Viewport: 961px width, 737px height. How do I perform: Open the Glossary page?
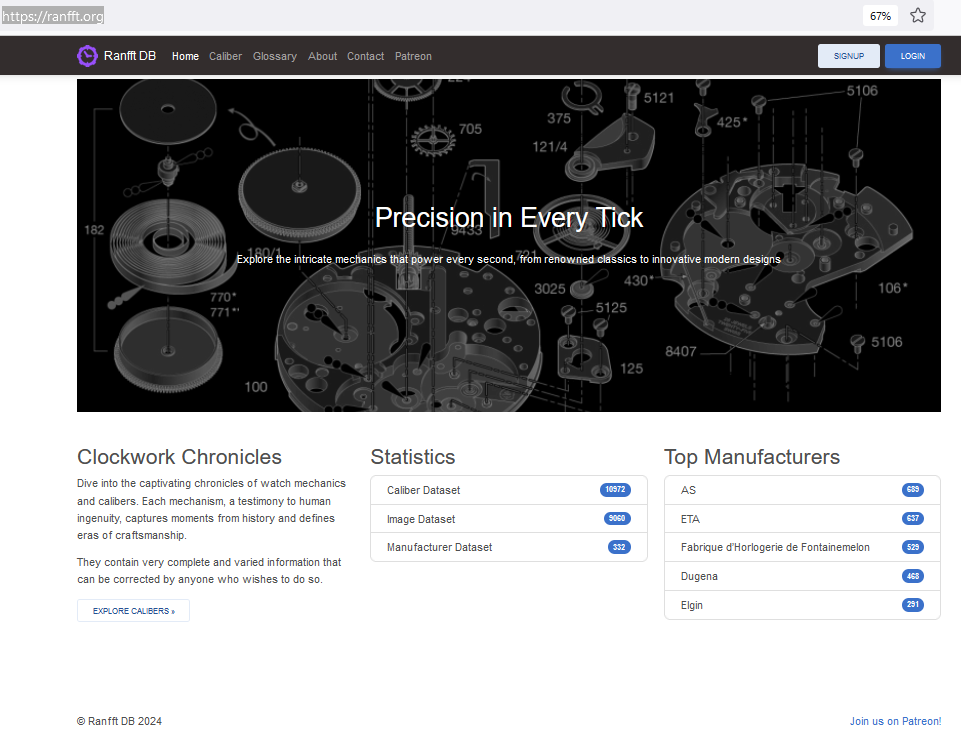[275, 56]
